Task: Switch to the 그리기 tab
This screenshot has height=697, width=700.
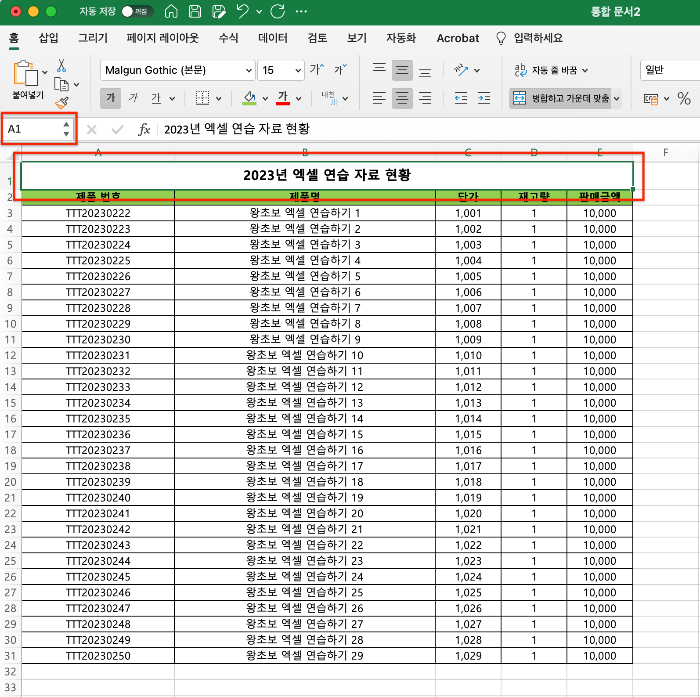Action: tap(93, 38)
